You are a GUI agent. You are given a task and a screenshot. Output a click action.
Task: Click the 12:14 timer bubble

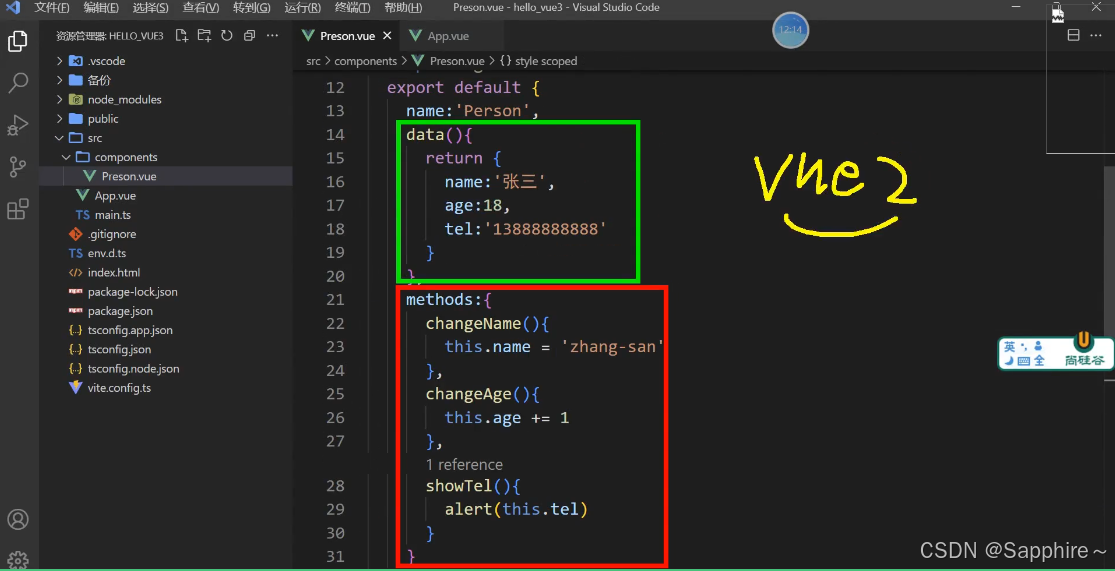[790, 31]
